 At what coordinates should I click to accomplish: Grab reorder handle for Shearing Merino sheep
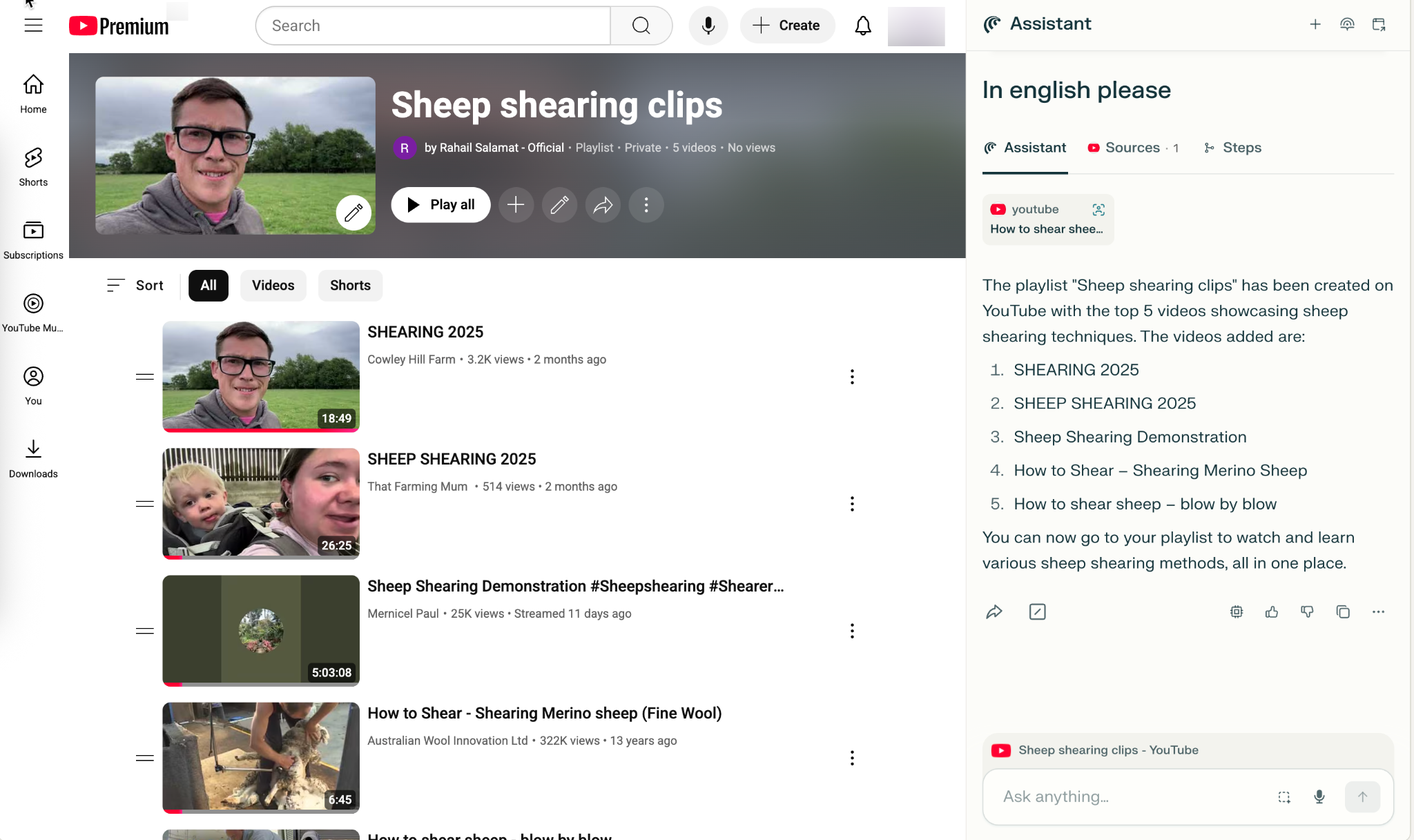[145, 758]
